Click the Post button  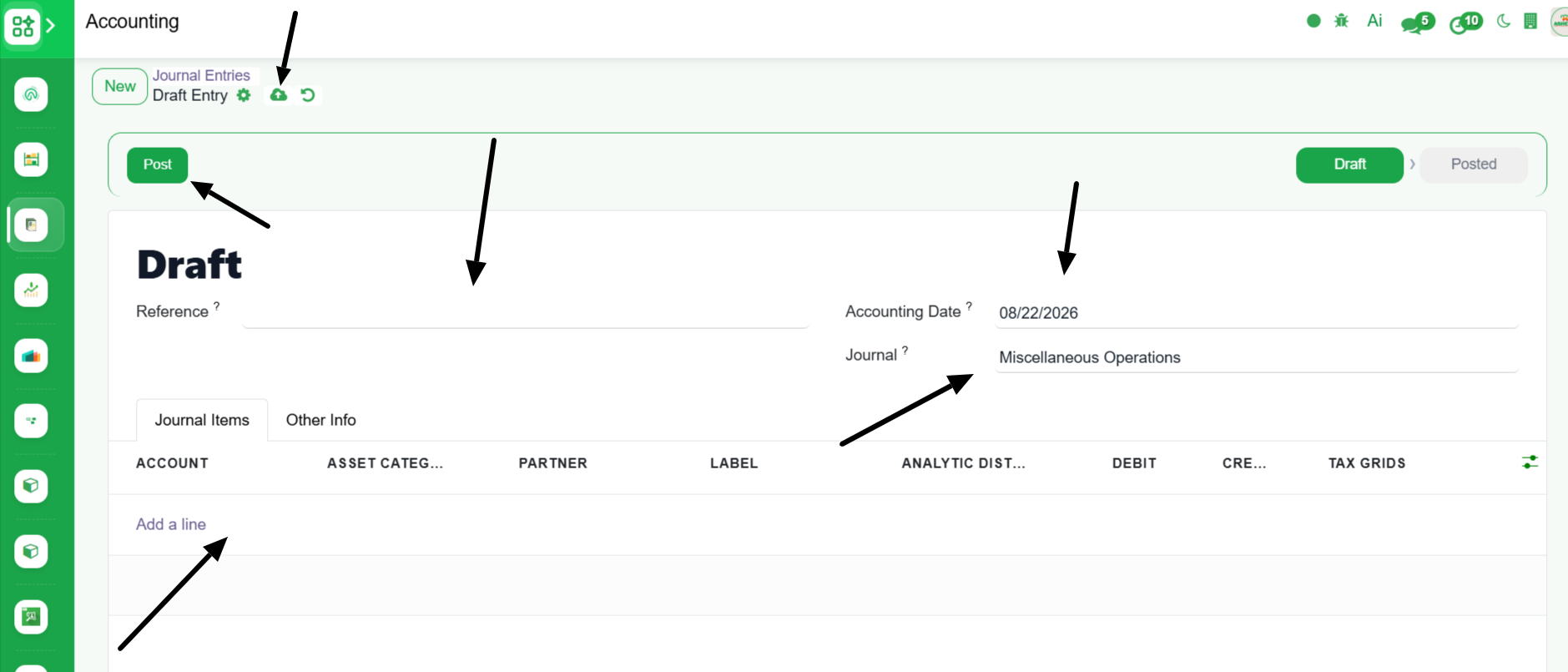[158, 164]
